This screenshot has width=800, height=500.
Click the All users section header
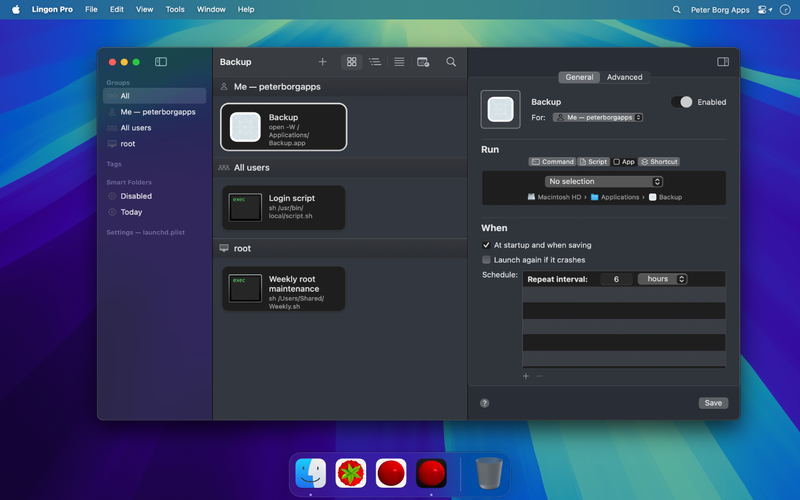(340, 167)
